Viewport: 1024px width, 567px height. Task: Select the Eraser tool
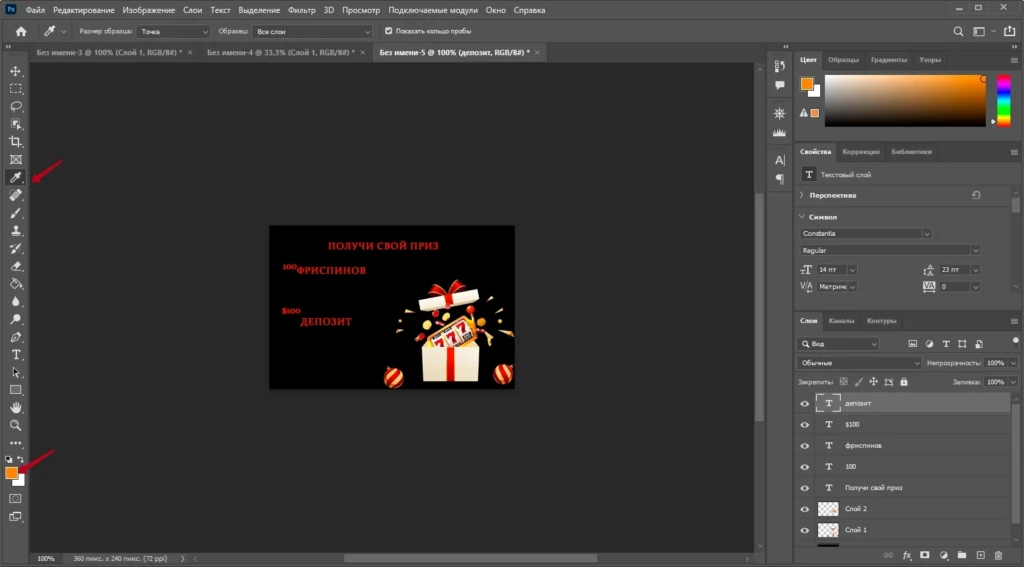tap(16, 266)
